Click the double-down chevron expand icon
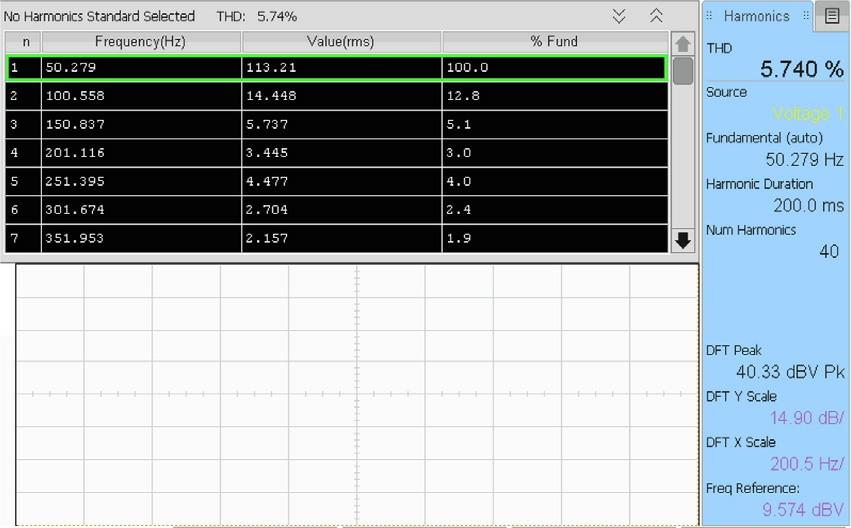851x528 pixels. 619,16
